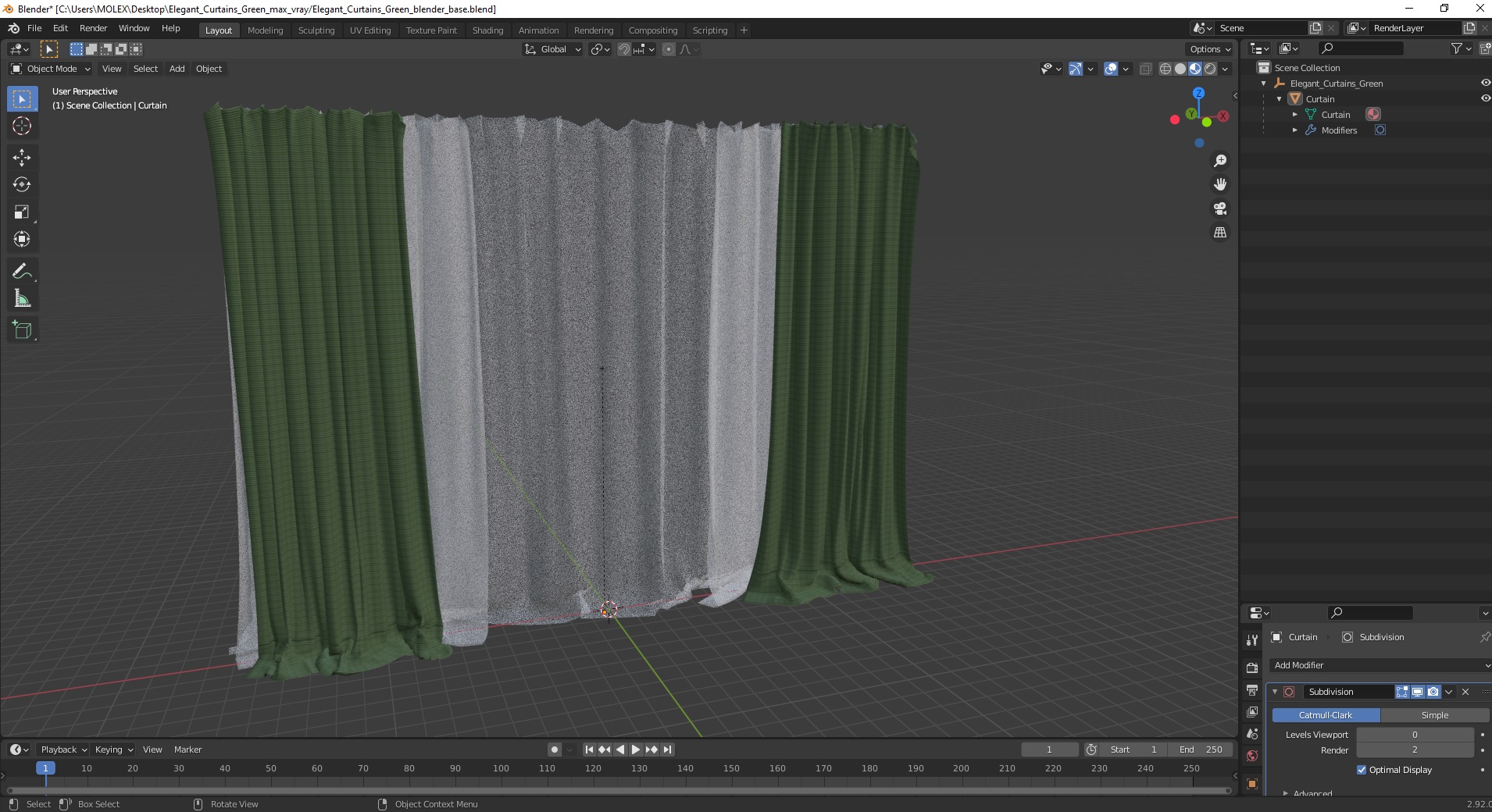Viewport: 1492px width, 812px height.
Task: Activate the Cursor tool
Action: (x=22, y=126)
